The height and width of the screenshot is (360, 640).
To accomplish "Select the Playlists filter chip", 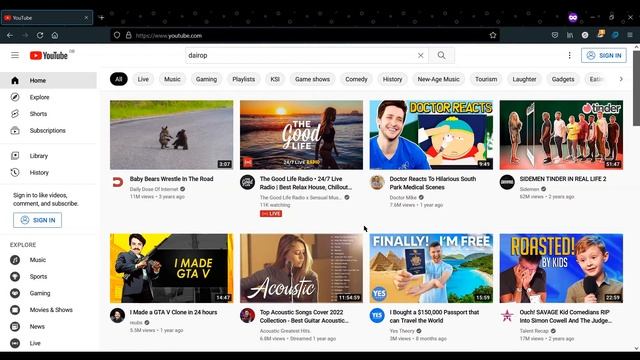I will tap(244, 79).
